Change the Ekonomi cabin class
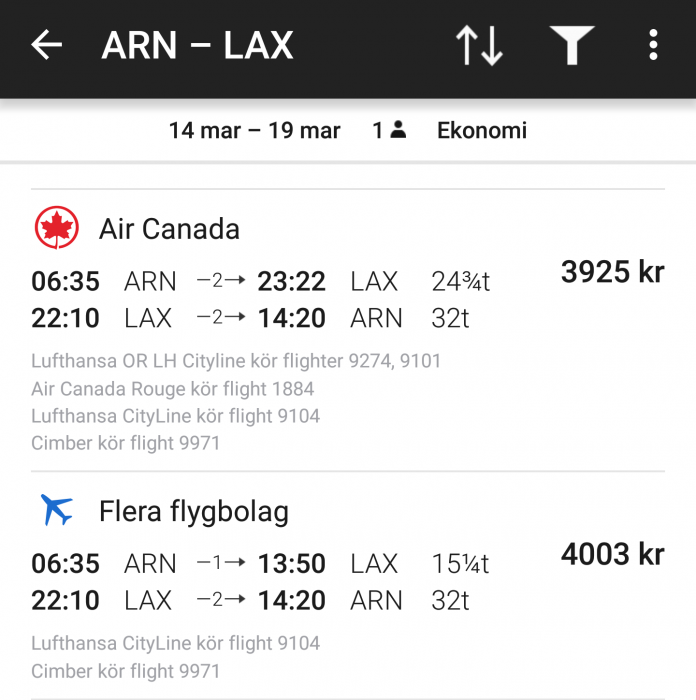The width and height of the screenshot is (696, 700). pyautogui.click(x=481, y=131)
